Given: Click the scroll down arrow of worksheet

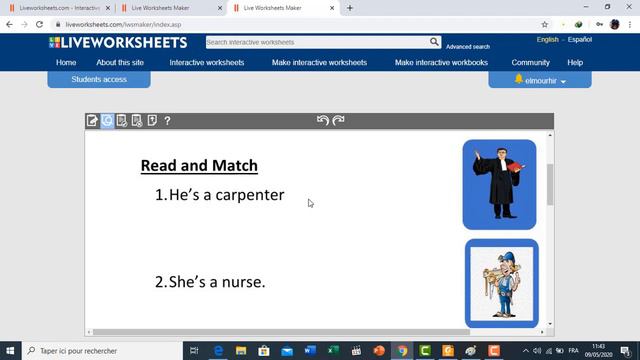Looking at the screenshot, I should coord(550,324).
